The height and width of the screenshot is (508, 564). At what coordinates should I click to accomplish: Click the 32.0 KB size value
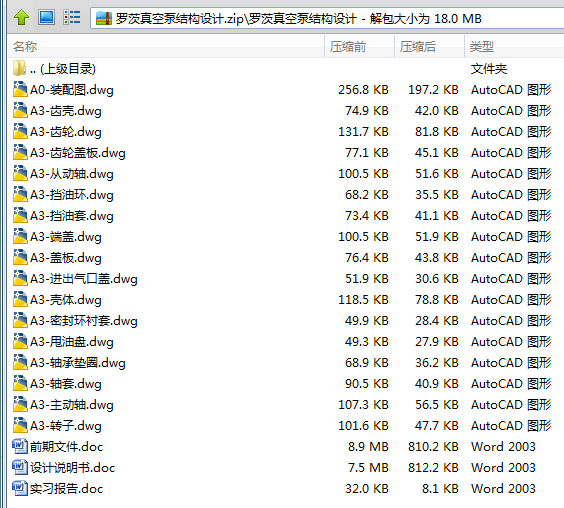pyautogui.click(x=367, y=489)
